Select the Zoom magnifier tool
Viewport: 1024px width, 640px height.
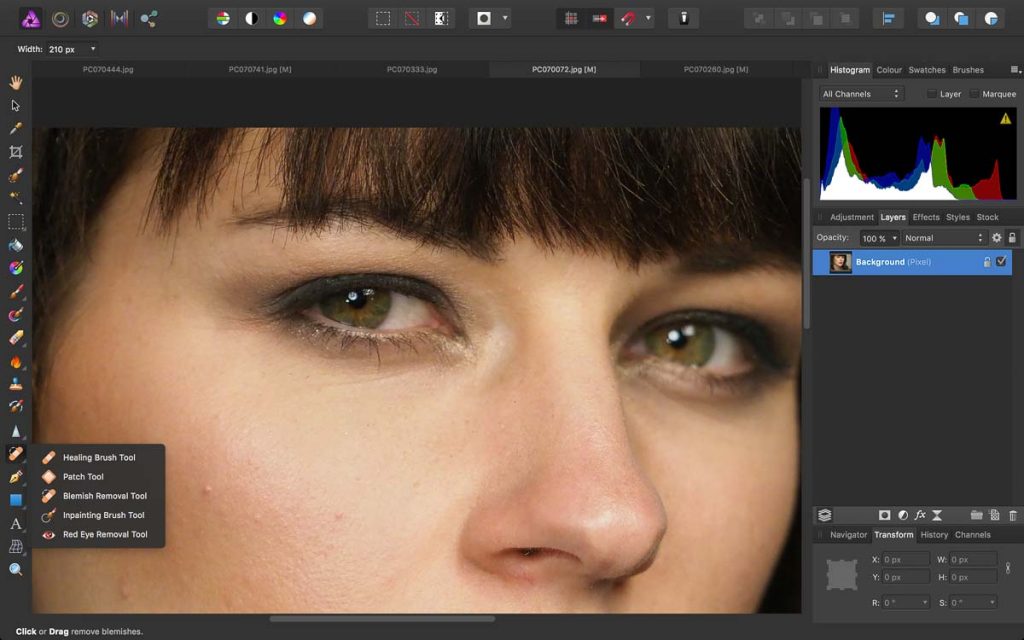[x=16, y=570]
